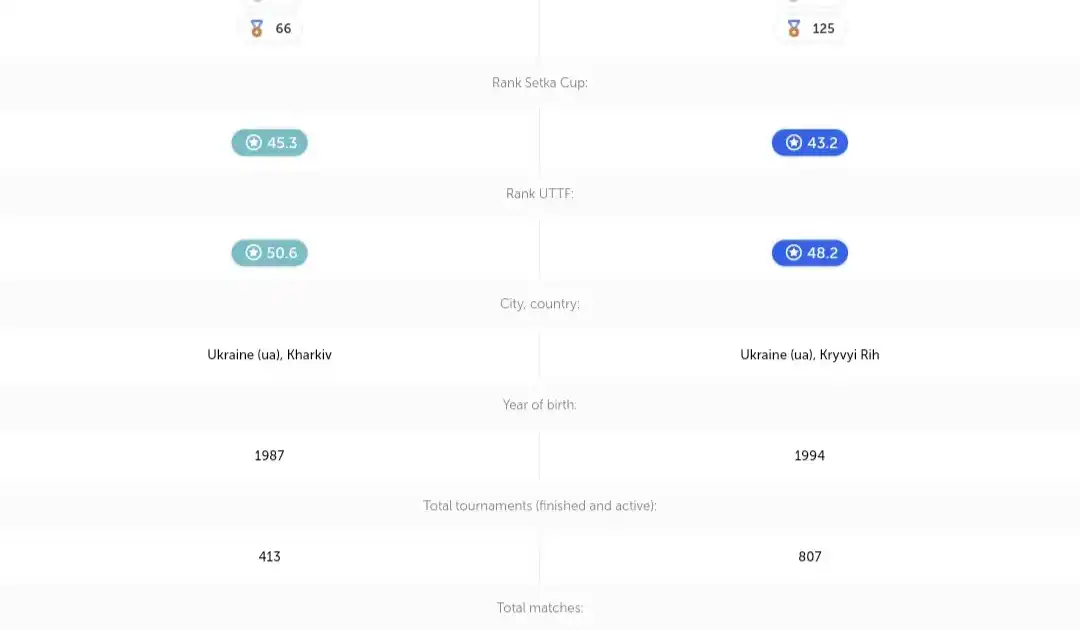Click the "Rank UTTF:" row header

[540, 193]
